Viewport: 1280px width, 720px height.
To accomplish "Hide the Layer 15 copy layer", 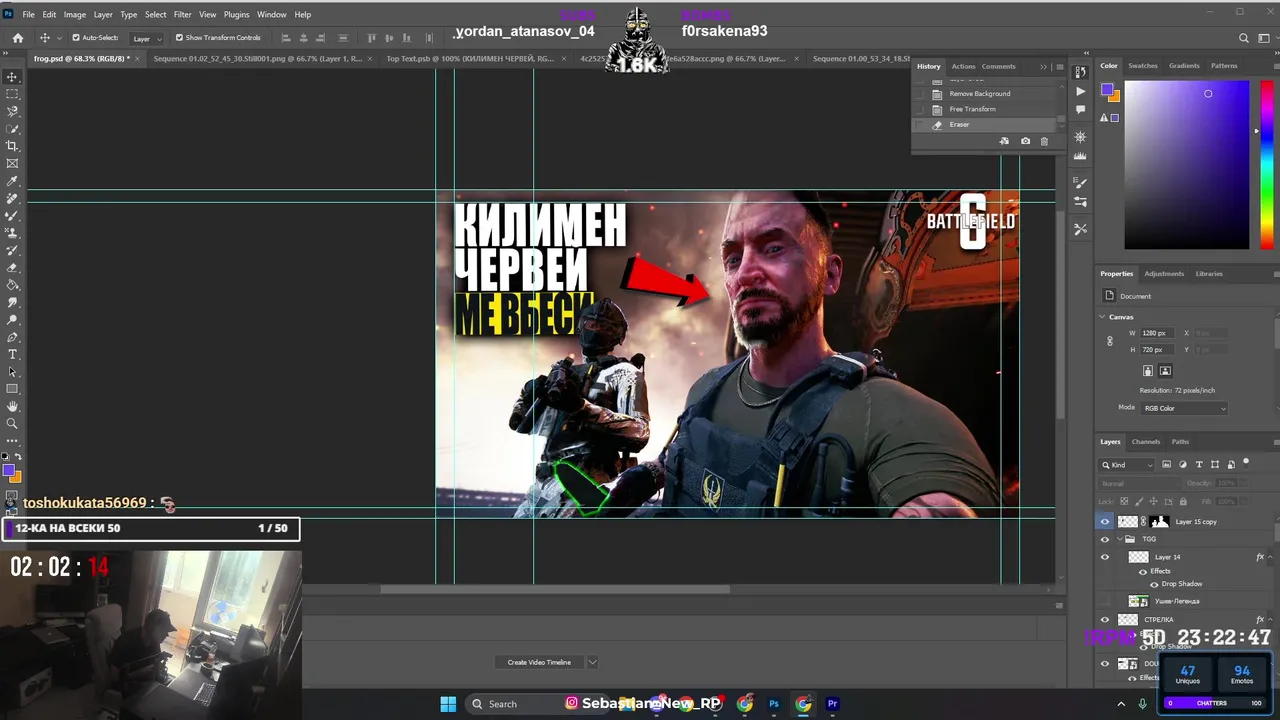I will tap(1105, 521).
